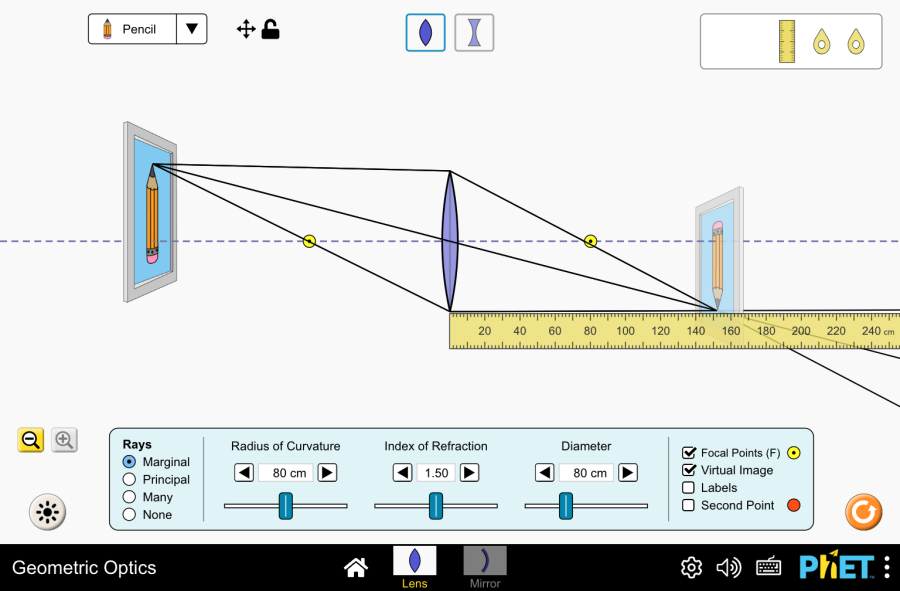This screenshot has width=900, height=591.
Task: Select the Principal rays radio option
Action: click(x=129, y=480)
